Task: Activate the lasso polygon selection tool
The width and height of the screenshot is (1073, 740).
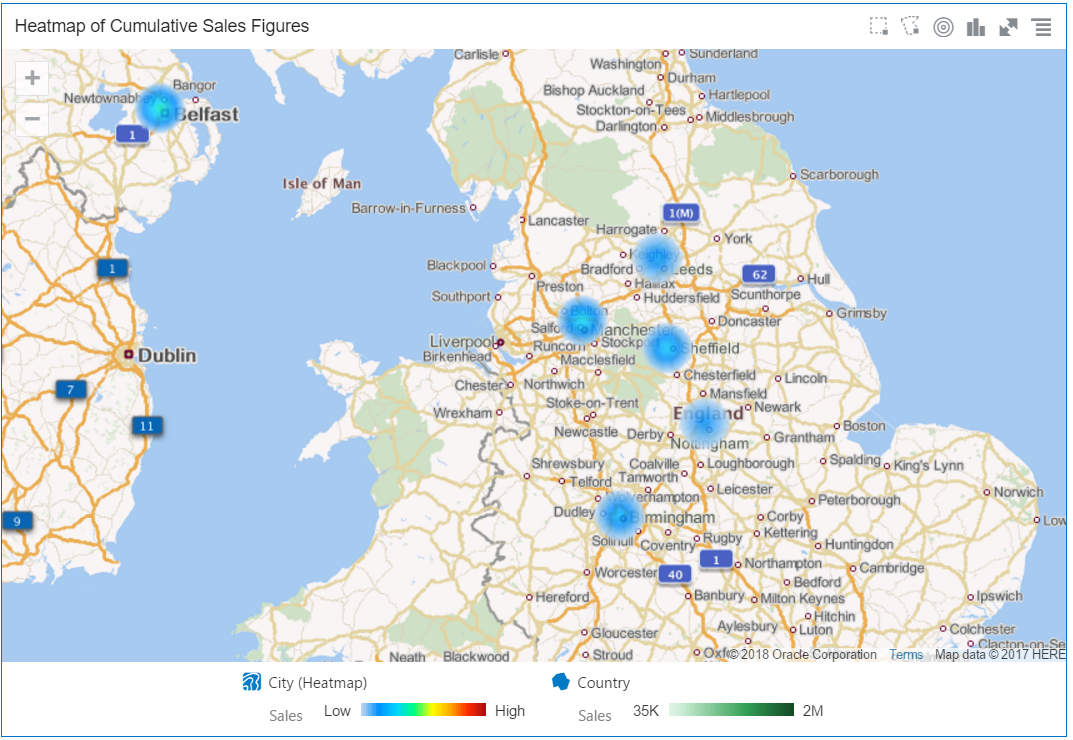Action: [x=911, y=27]
